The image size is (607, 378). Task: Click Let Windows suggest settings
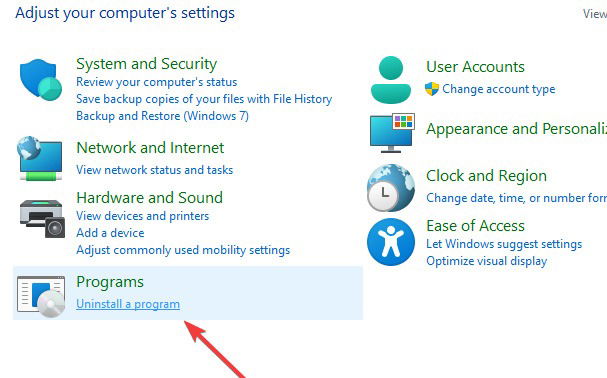tap(504, 244)
